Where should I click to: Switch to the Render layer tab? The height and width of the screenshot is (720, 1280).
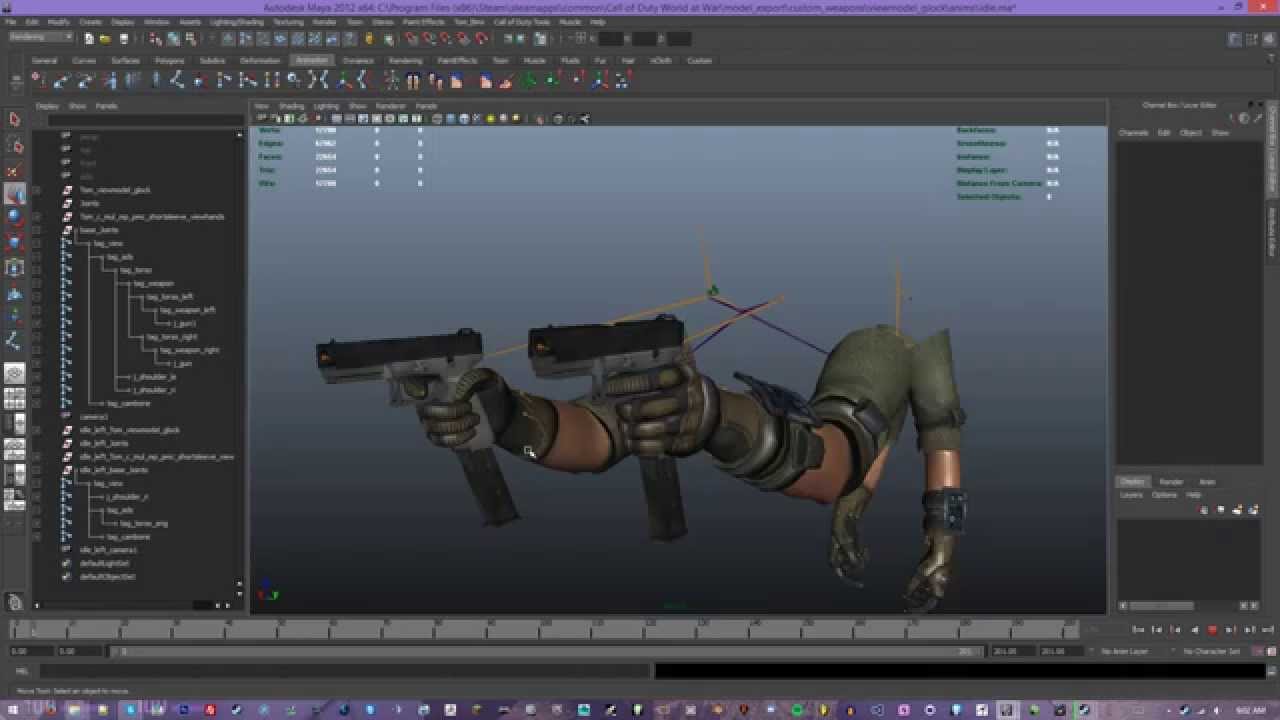[x=1170, y=482]
